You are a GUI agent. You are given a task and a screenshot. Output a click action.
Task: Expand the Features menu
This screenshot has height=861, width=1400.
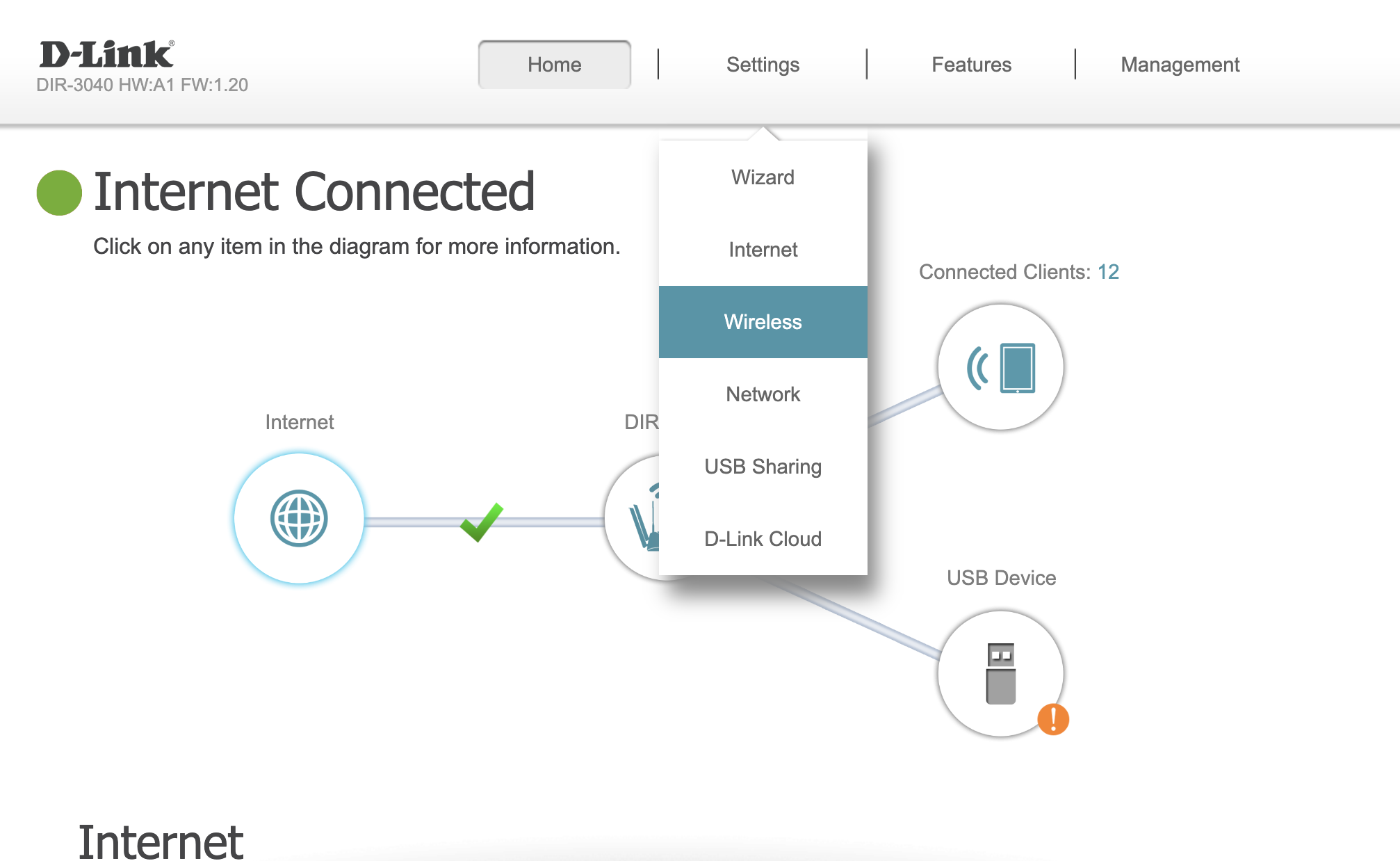pyautogui.click(x=971, y=65)
